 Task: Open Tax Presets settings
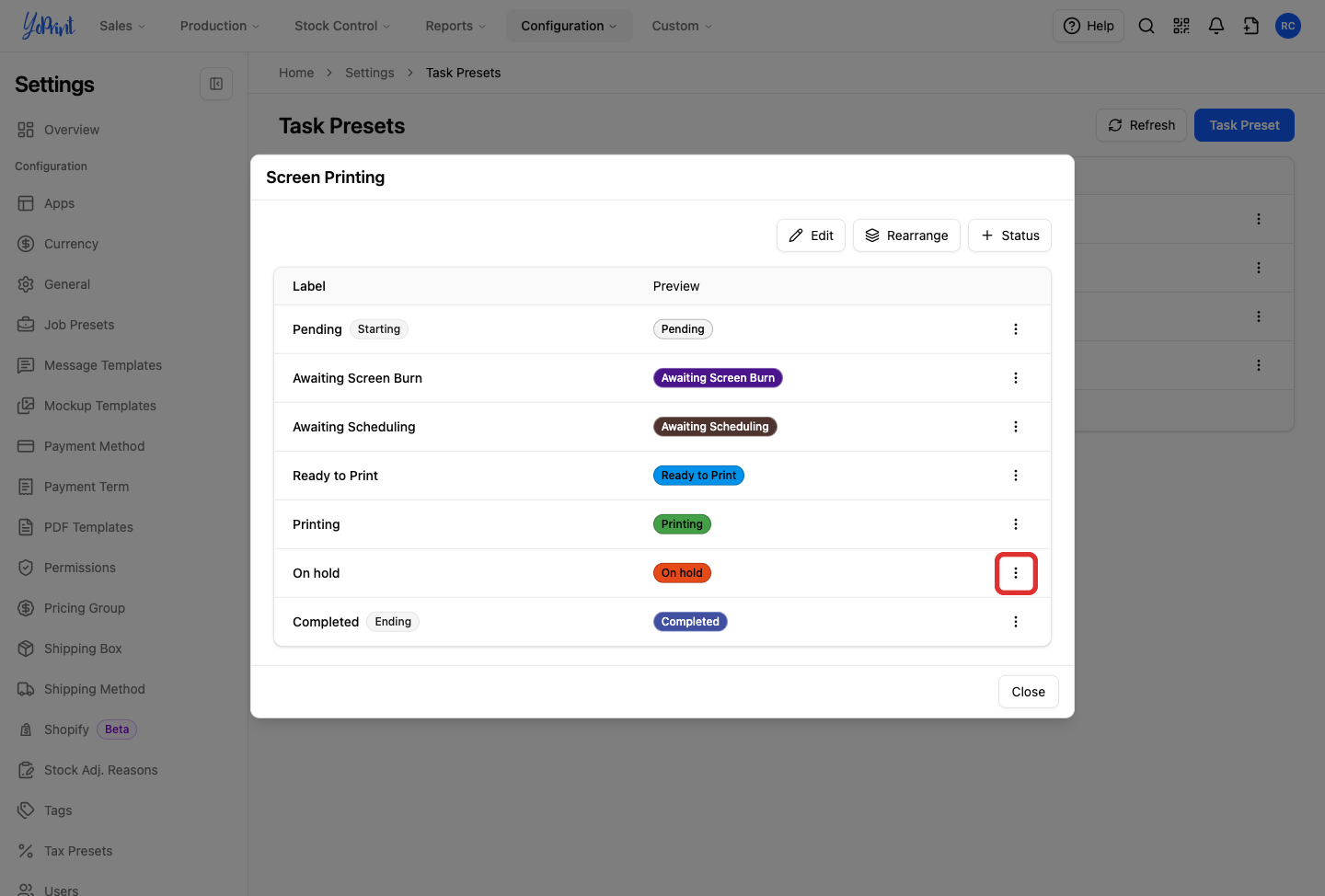pyautogui.click(x=78, y=851)
